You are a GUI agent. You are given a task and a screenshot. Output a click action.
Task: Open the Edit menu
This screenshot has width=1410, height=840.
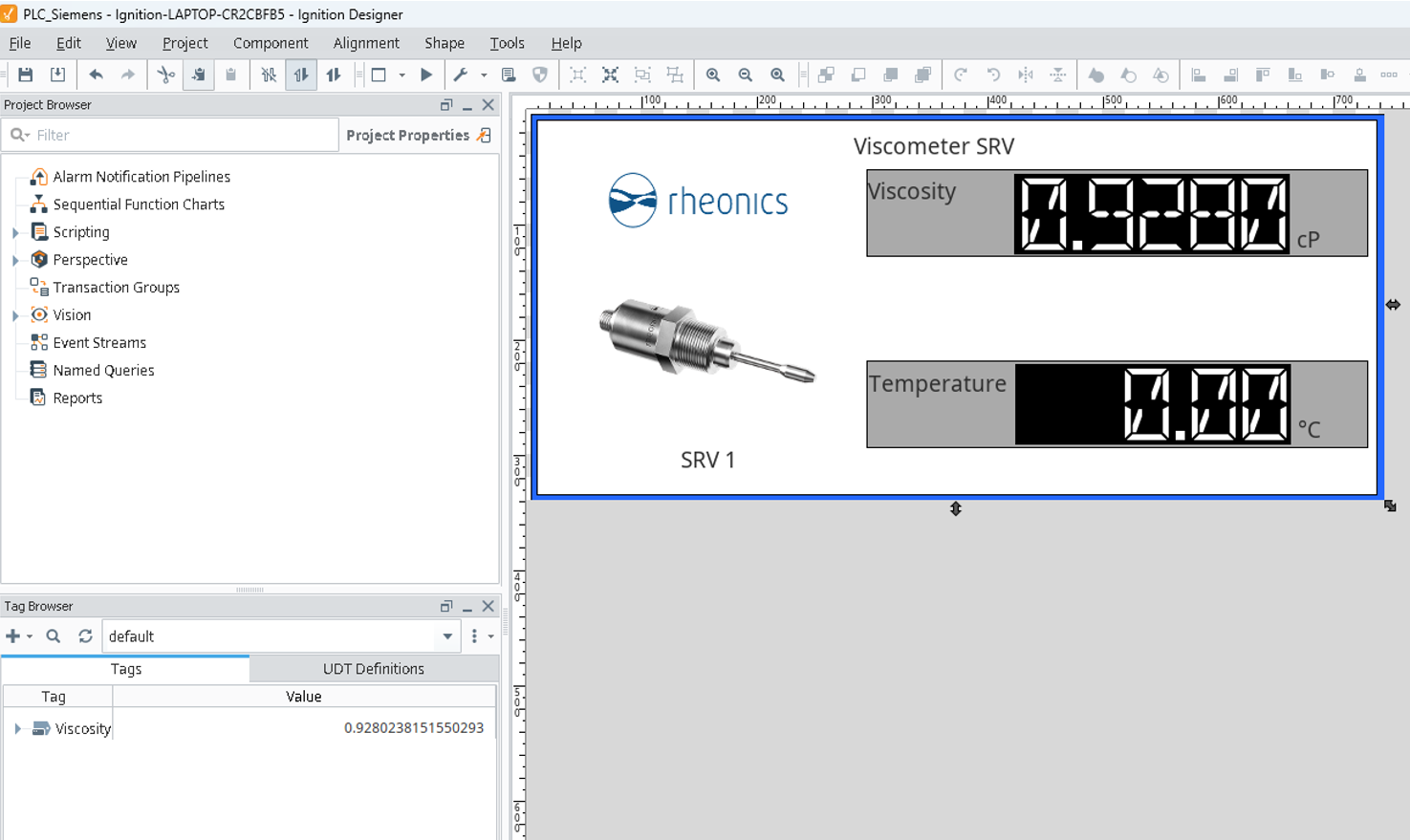click(69, 43)
